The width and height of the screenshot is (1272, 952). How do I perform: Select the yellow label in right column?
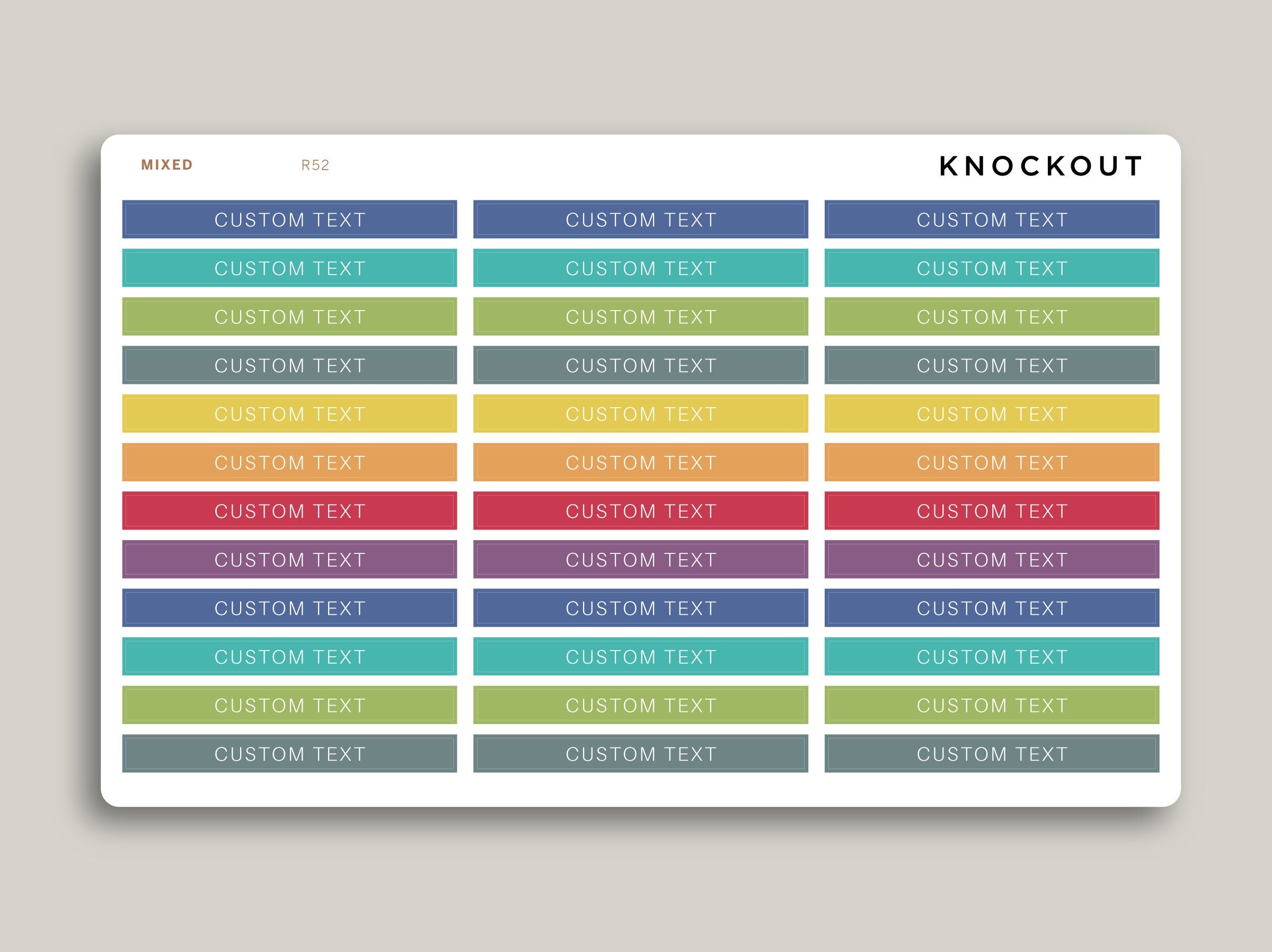tap(992, 413)
